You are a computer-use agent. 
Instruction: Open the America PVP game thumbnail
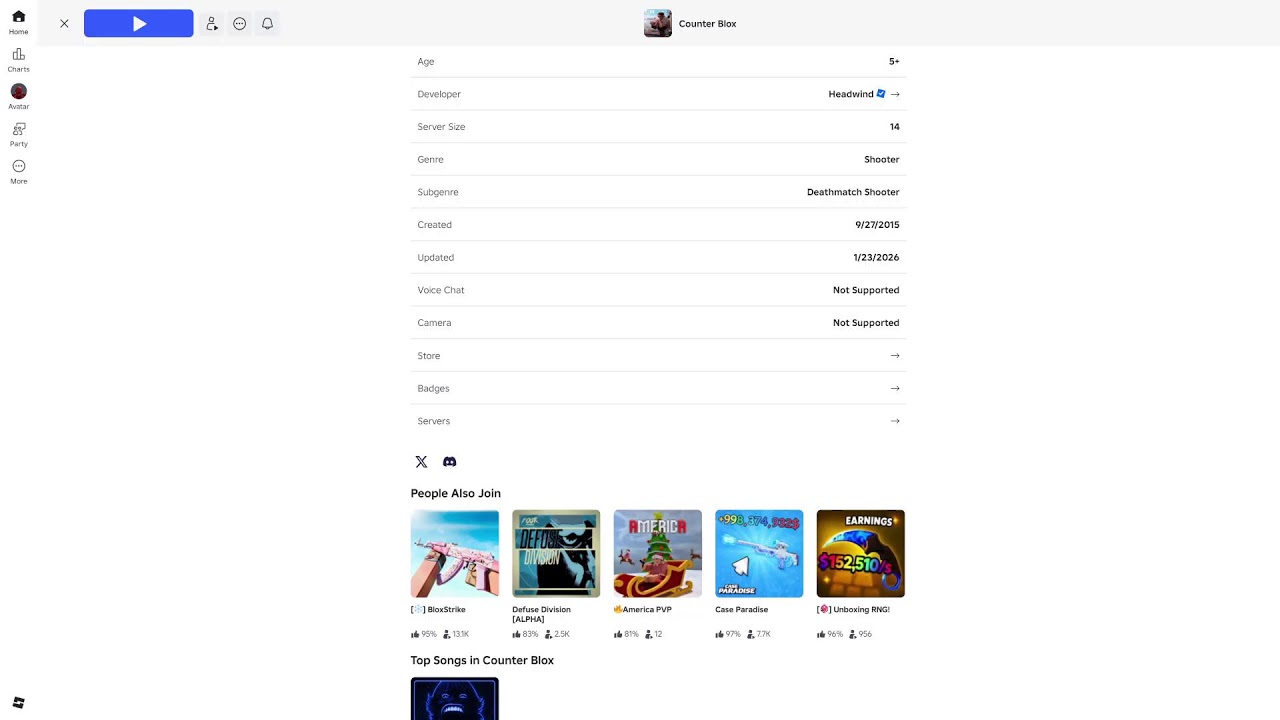[658, 554]
